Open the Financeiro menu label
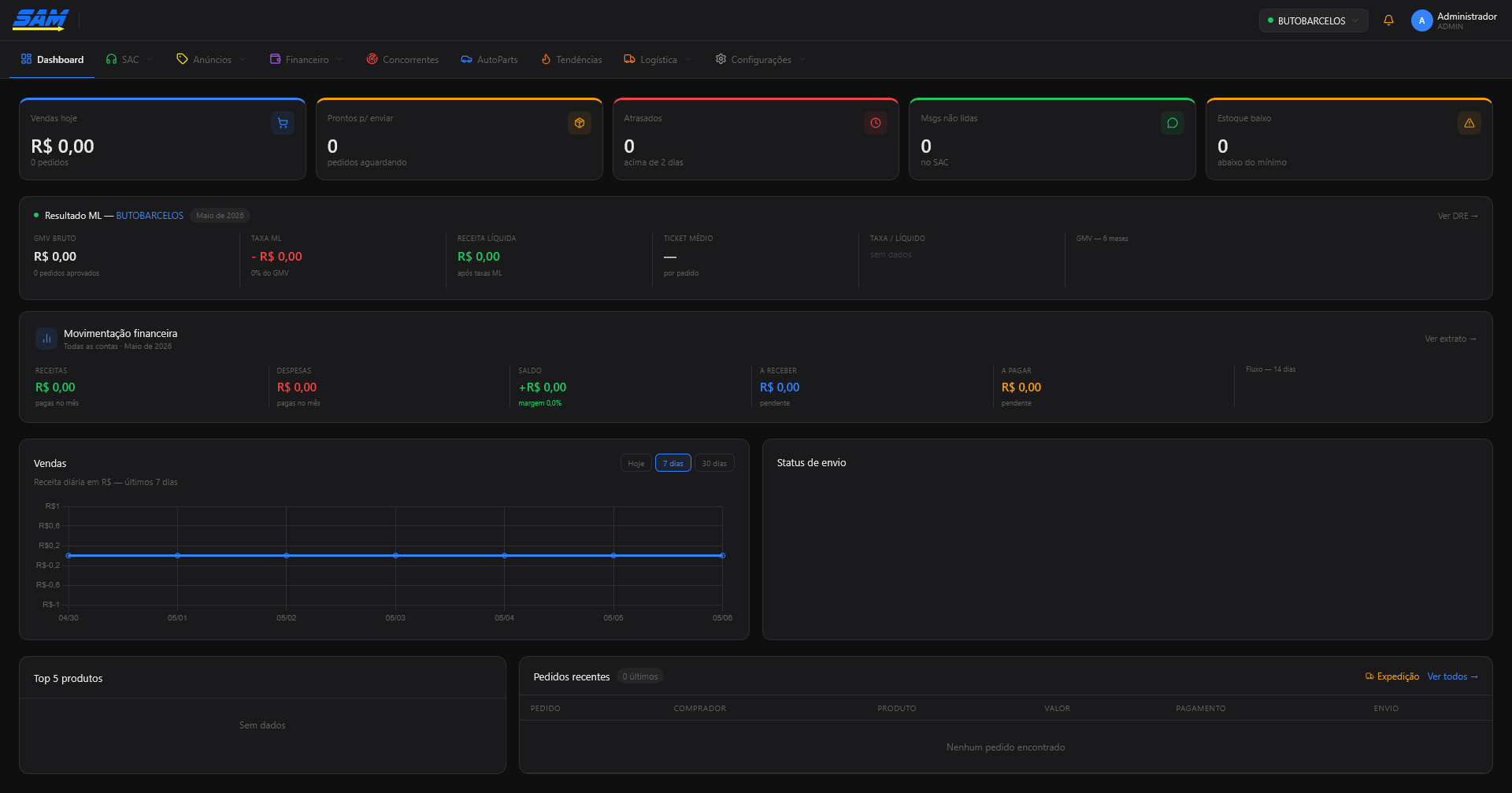The image size is (1512, 793). [x=307, y=60]
